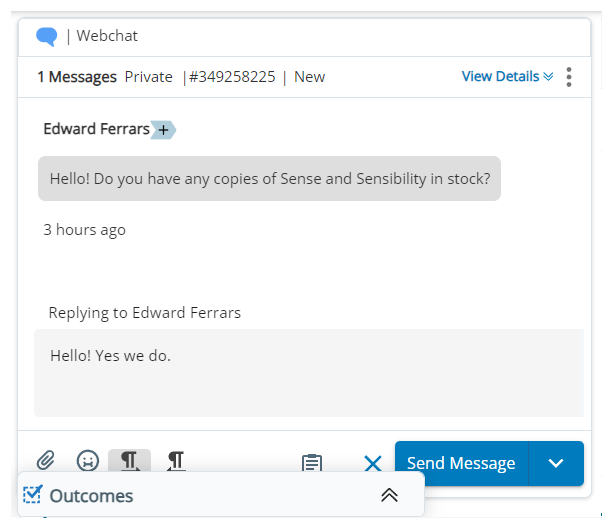The image size is (613, 529).
Task: Click the blue Webchat speech bubble icon
Action: (x=47, y=37)
